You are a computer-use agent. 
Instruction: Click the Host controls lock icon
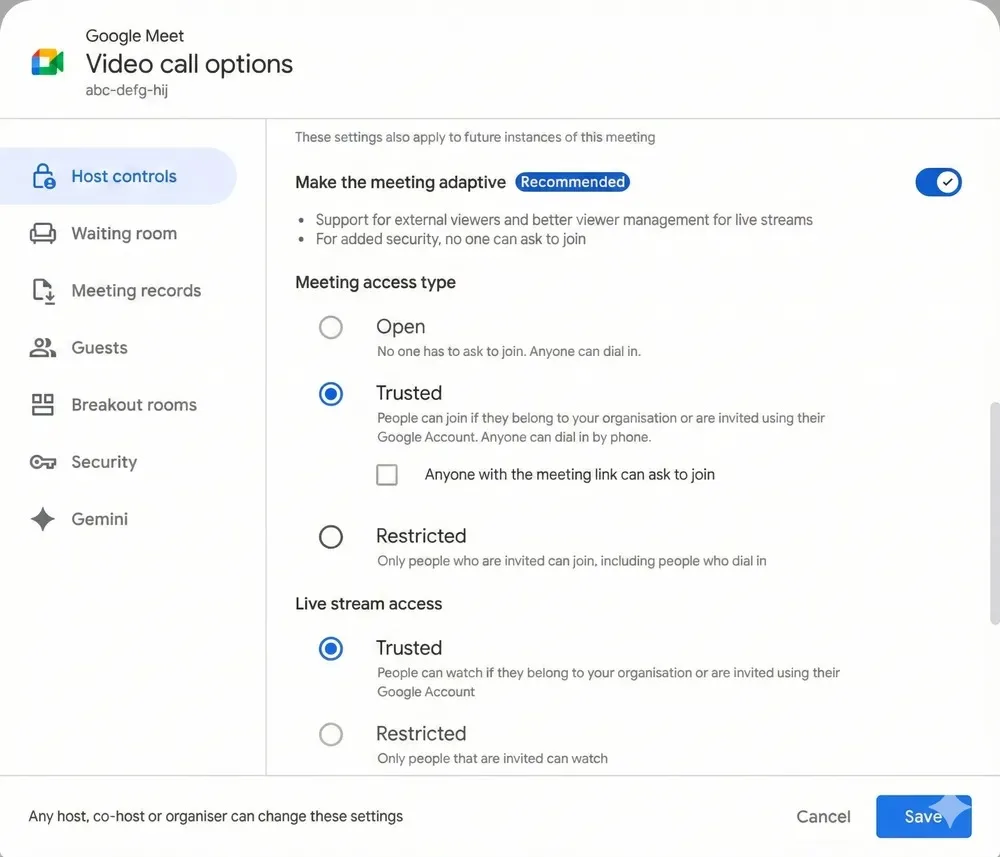[x=43, y=175]
